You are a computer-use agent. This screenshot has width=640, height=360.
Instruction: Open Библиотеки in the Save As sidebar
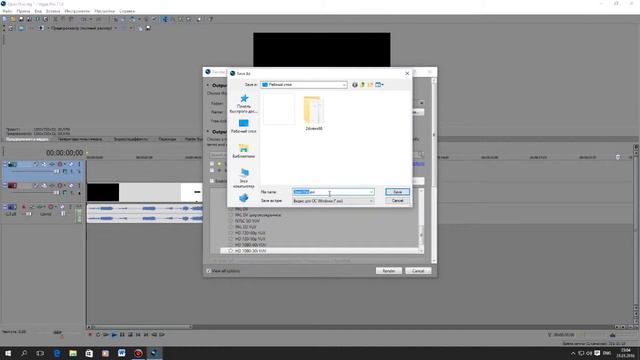244,151
